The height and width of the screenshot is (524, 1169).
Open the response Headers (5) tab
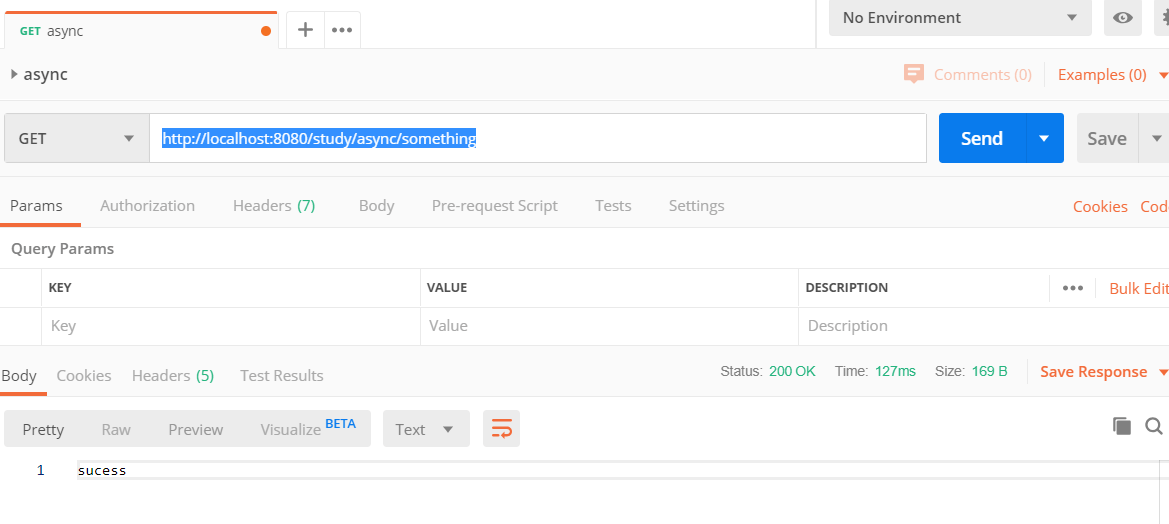pyautogui.click(x=173, y=376)
